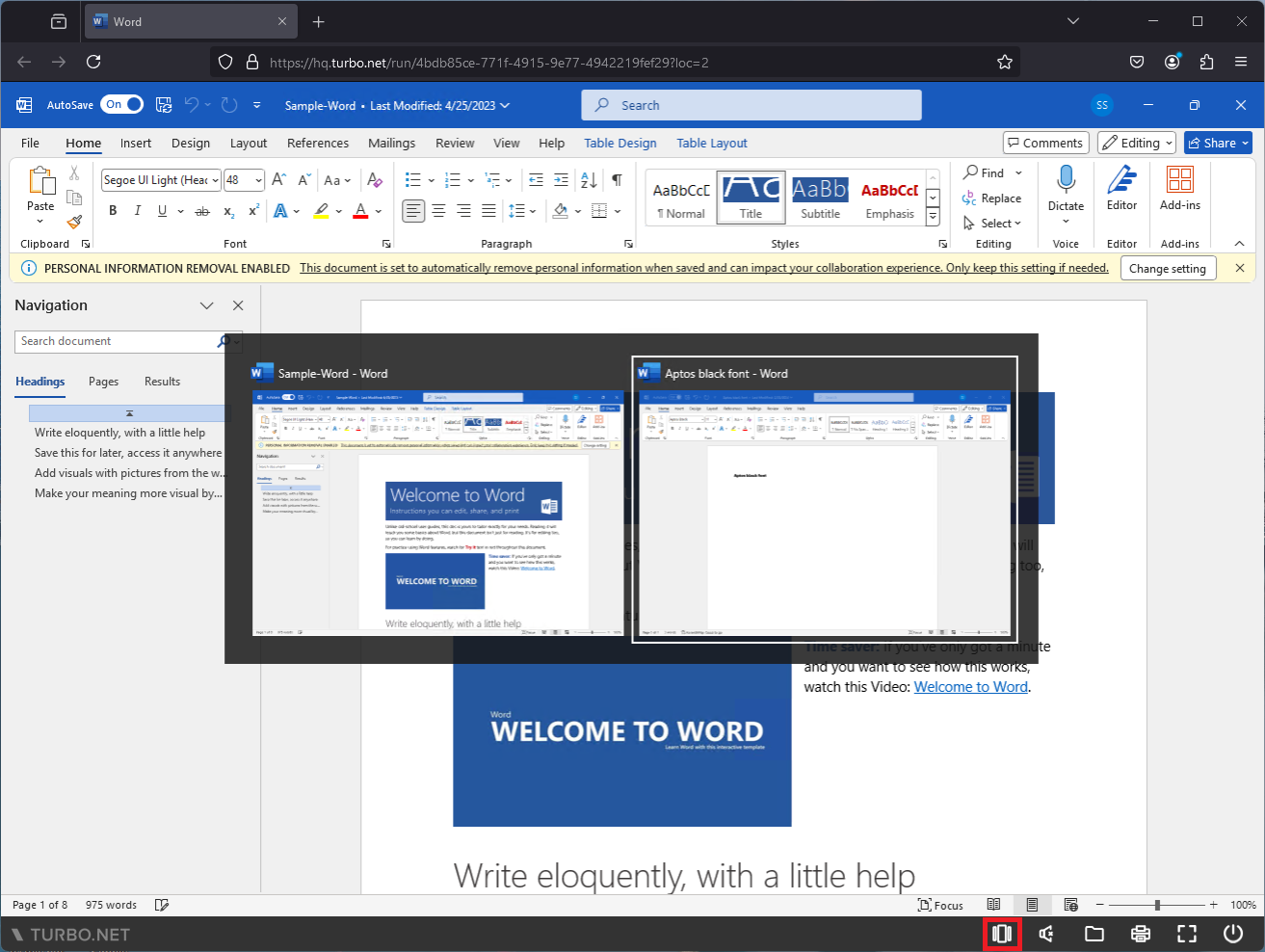The height and width of the screenshot is (952, 1265).
Task: Open the Welcome to Word video link
Action: (970, 686)
